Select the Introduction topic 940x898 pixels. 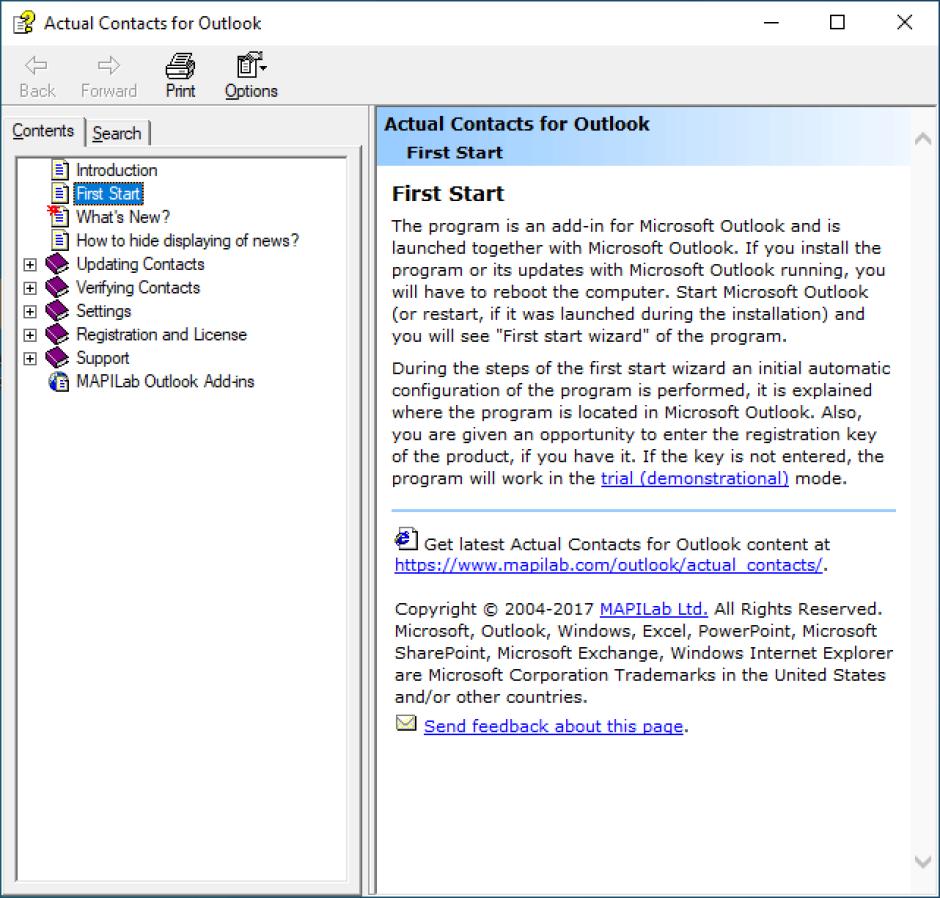[x=117, y=170]
